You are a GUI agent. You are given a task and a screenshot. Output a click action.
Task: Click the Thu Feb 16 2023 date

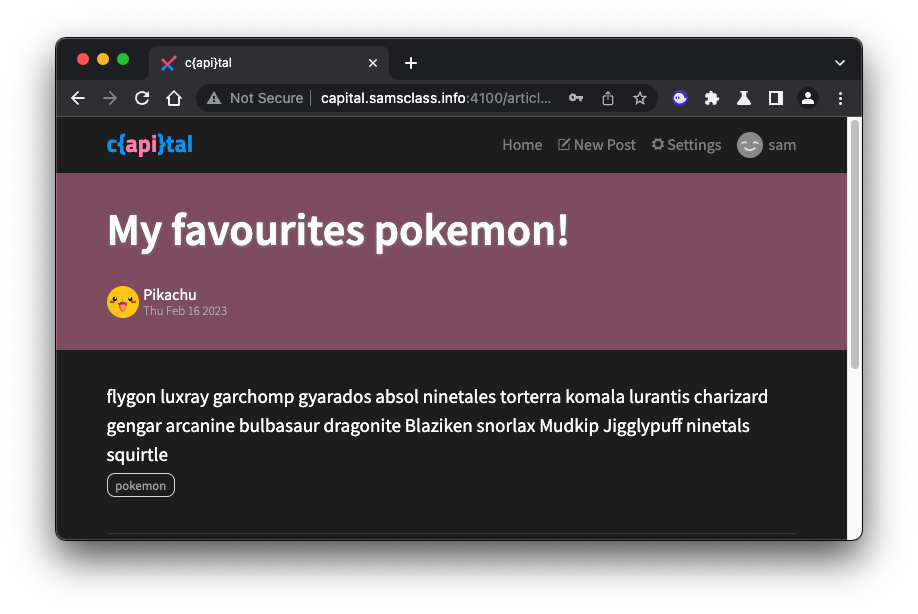pos(185,311)
